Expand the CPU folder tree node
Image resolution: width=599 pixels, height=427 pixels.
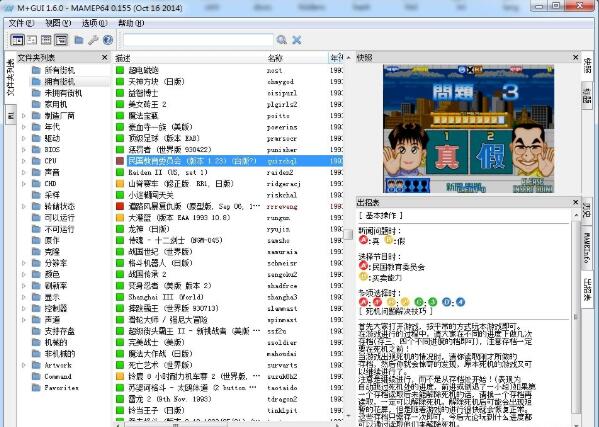[x=24, y=161]
